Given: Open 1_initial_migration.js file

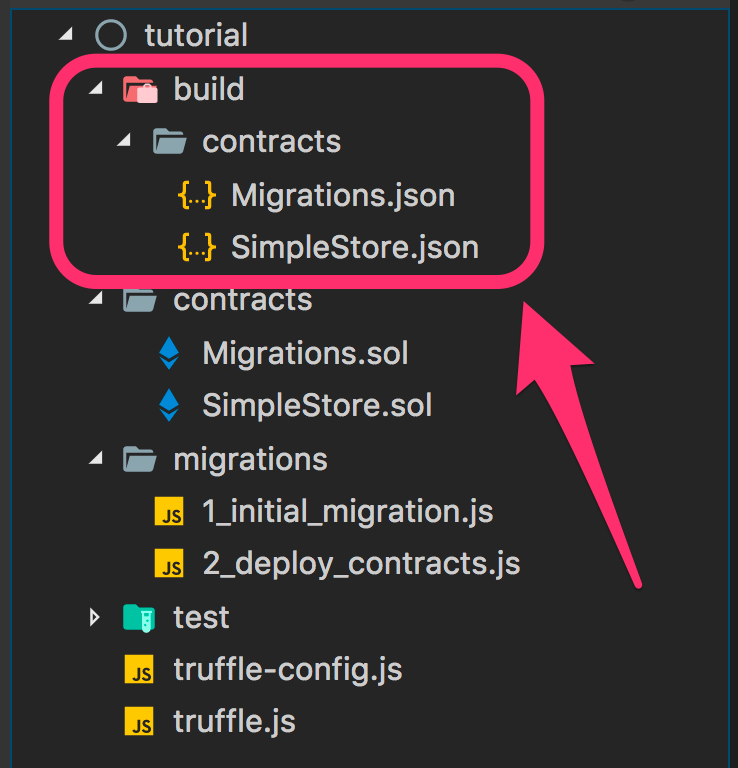Looking at the screenshot, I should pyautogui.click(x=348, y=512).
